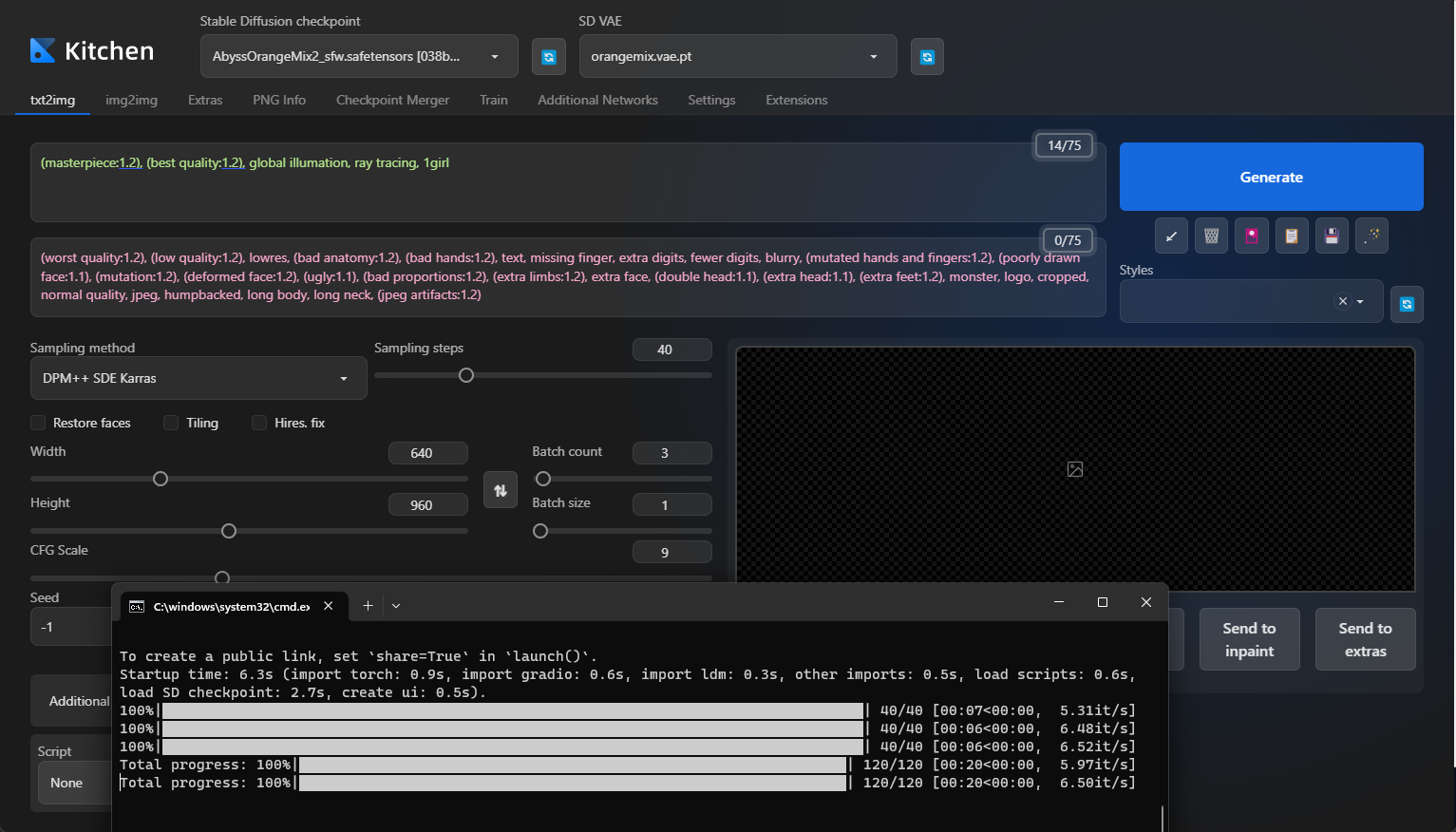This screenshot has width=1456, height=832.
Task: Open the PNG Info tab
Action: [x=279, y=100]
